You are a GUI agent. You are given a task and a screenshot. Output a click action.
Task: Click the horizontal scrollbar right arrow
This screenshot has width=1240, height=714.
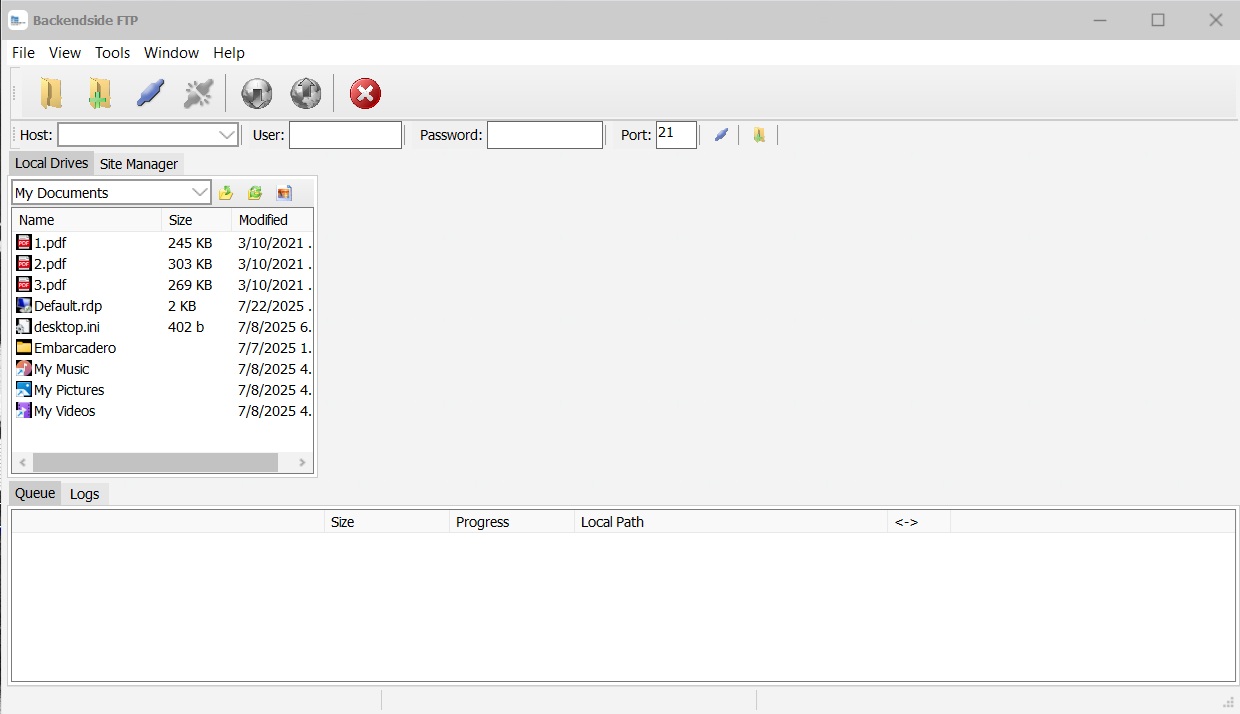[302, 462]
